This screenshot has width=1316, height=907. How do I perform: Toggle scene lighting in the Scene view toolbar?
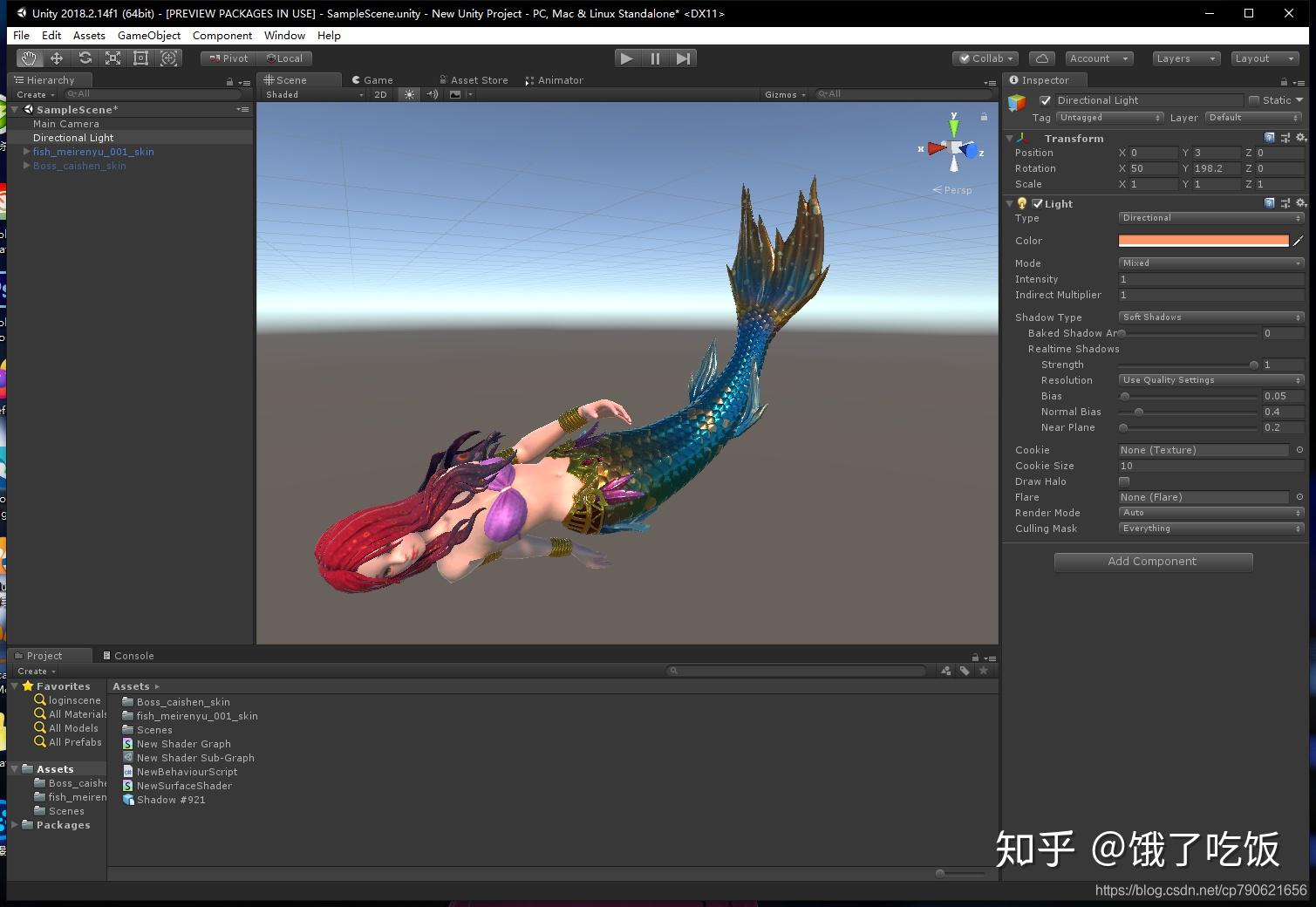point(409,94)
